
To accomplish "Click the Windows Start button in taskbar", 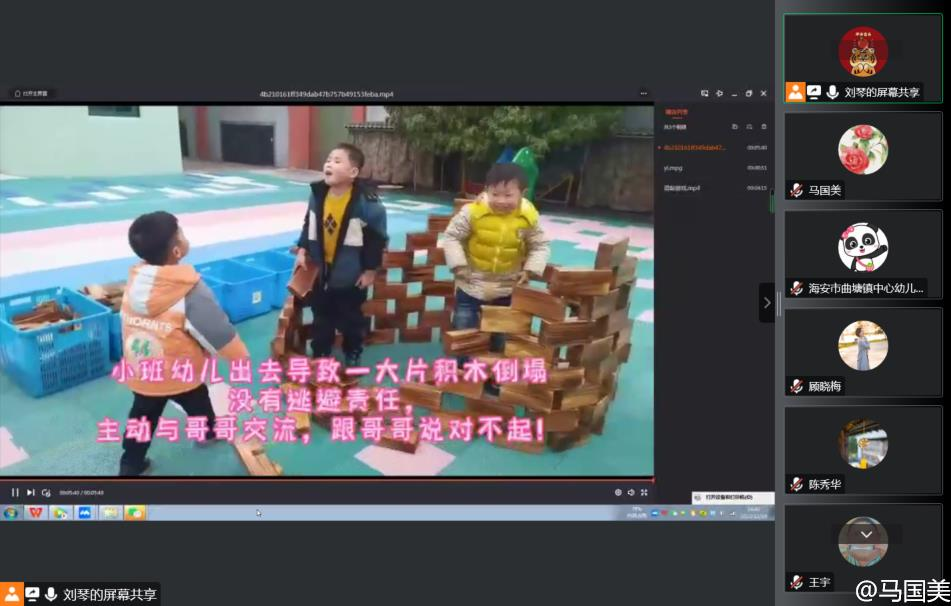I will (x=11, y=512).
